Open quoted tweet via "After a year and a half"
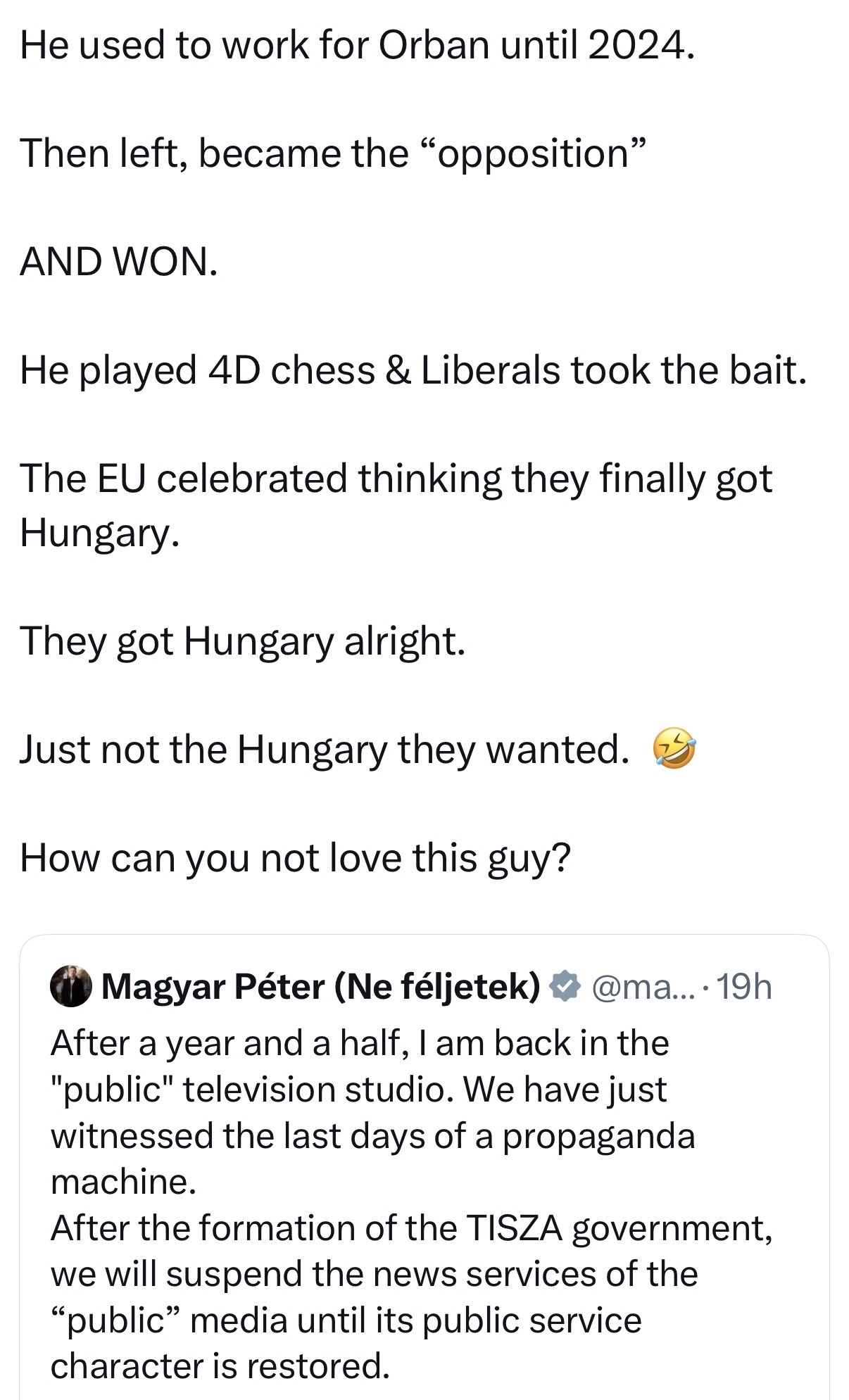This screenshot has width=849, height=1400. pyautogui.click(x=359, y=1042)
